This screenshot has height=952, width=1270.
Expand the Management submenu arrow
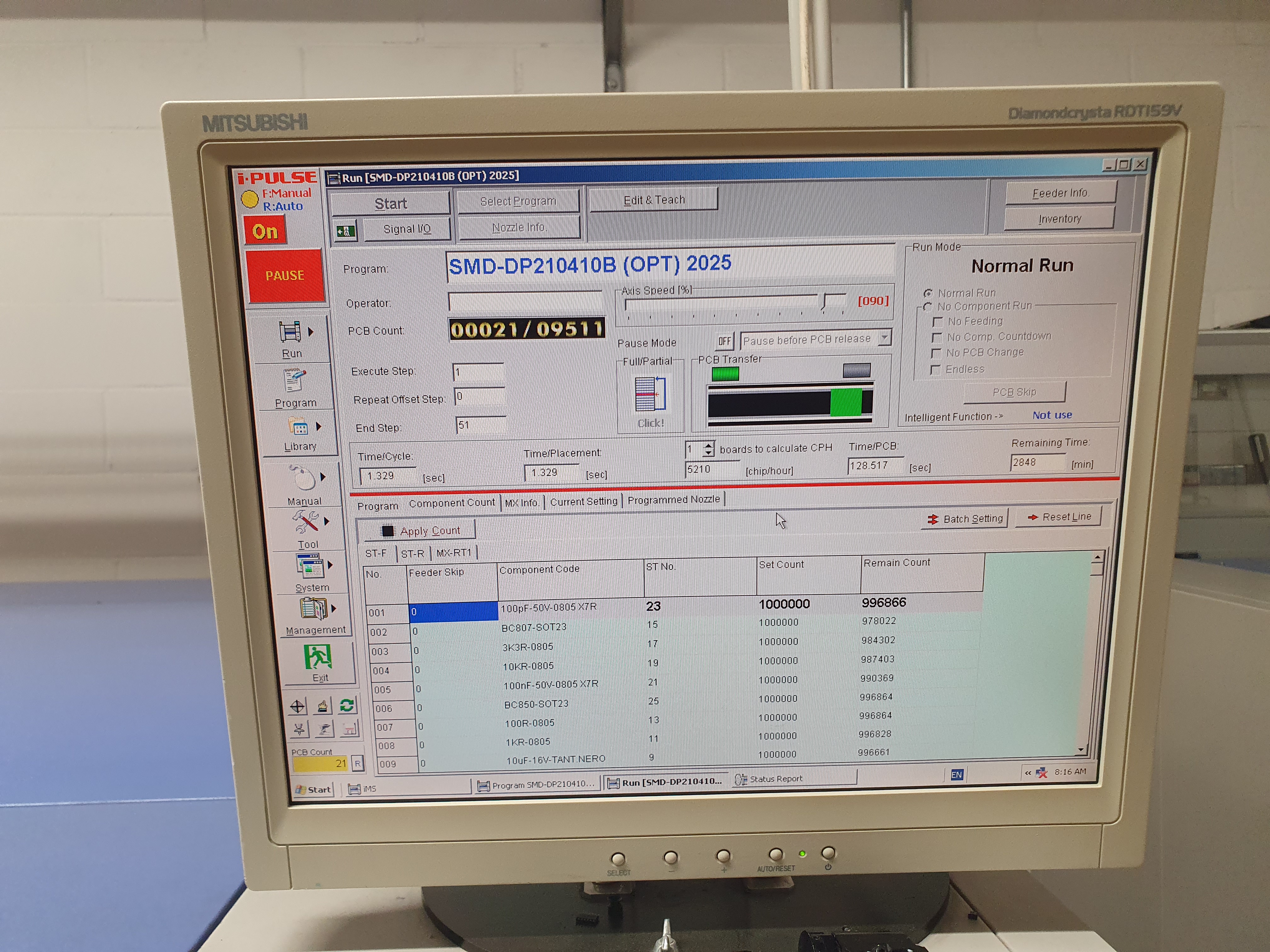click(x=334, y=608)
